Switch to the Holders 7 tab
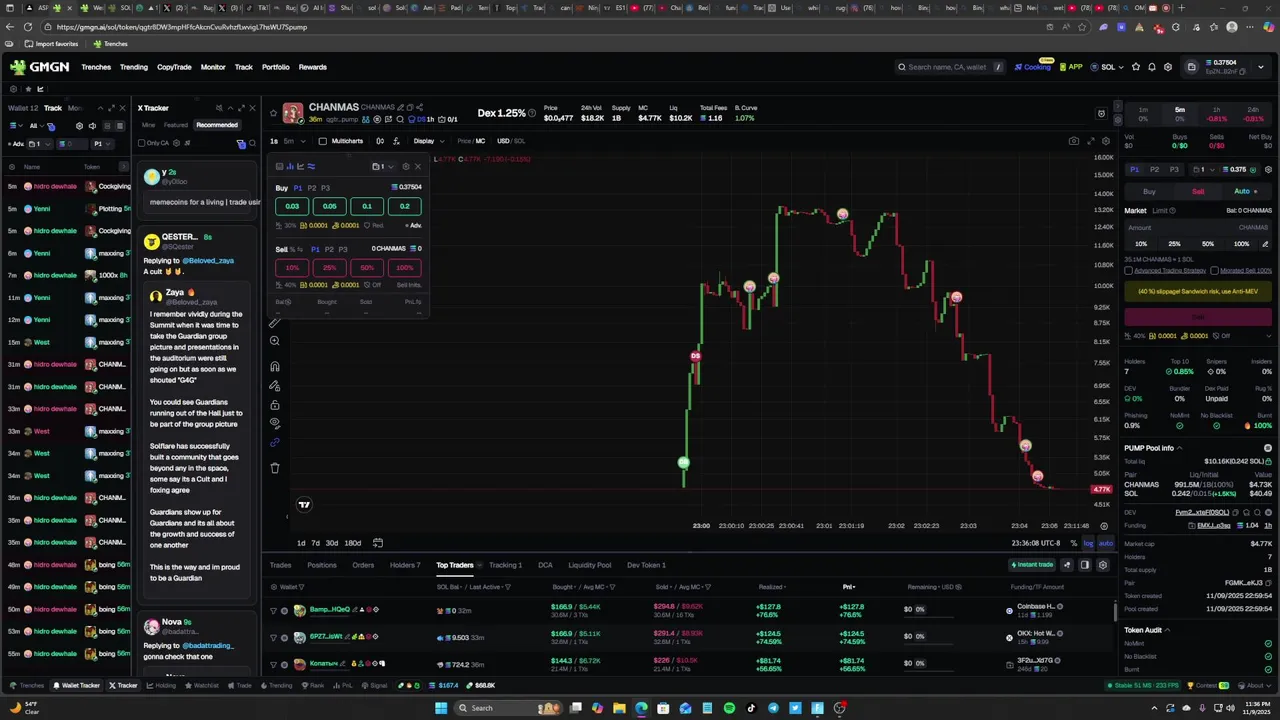 pos(405,565)
